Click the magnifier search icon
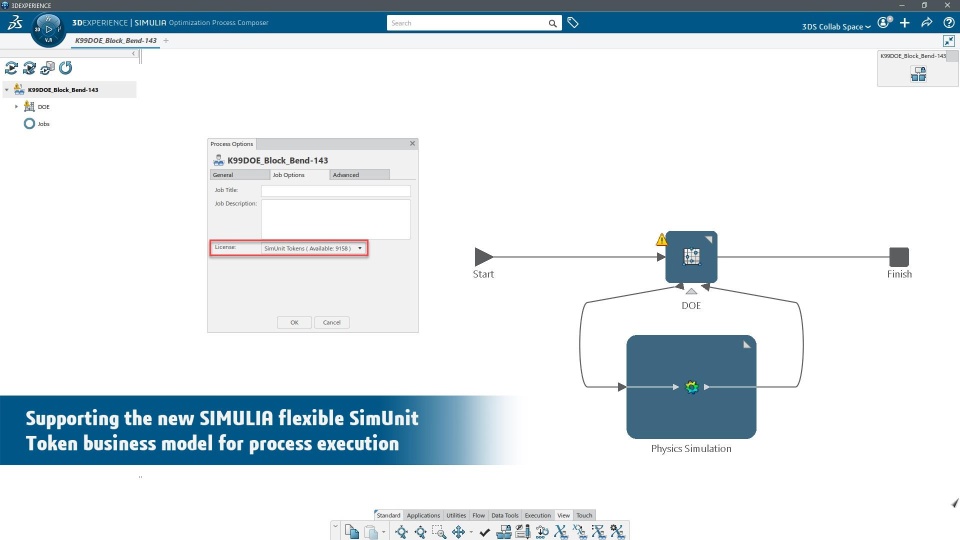Screen dimensions: 960x540 (552, 23)
